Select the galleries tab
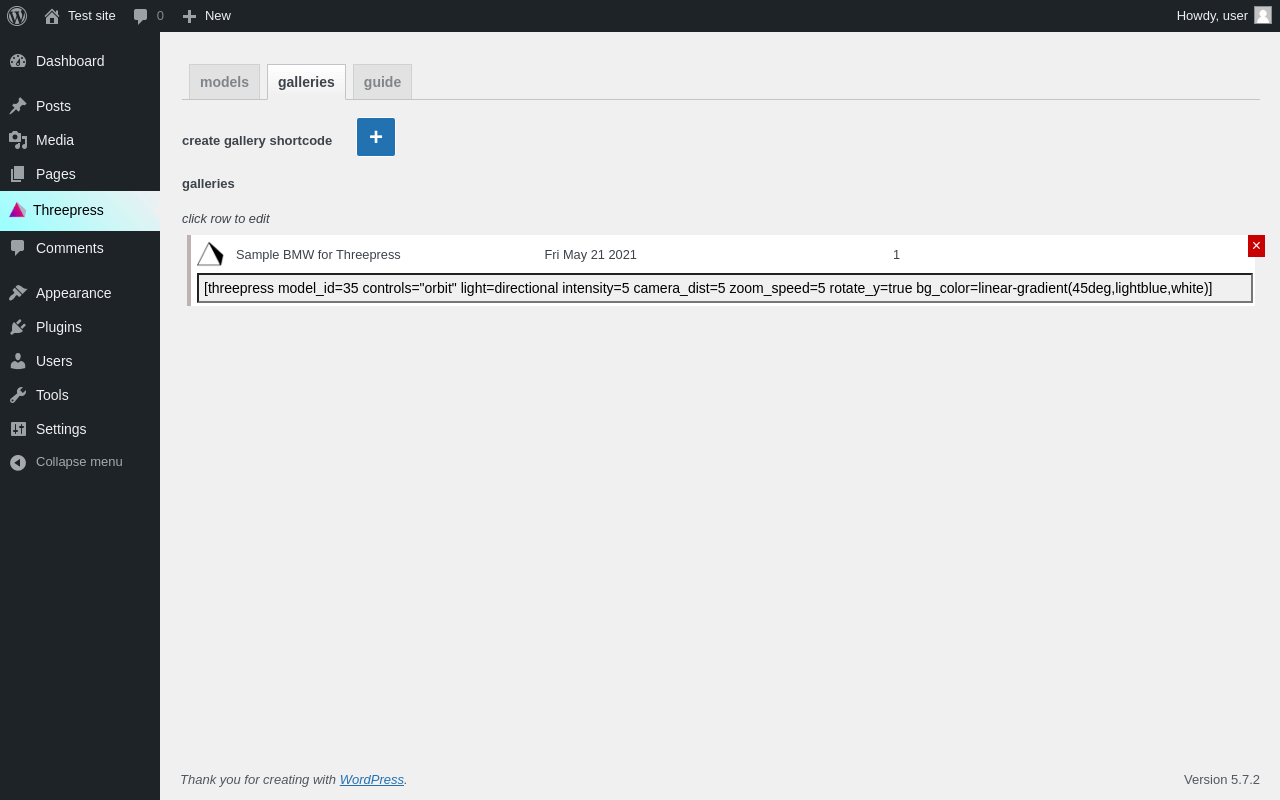This screenshot has height=800, width=1280. 306,82
